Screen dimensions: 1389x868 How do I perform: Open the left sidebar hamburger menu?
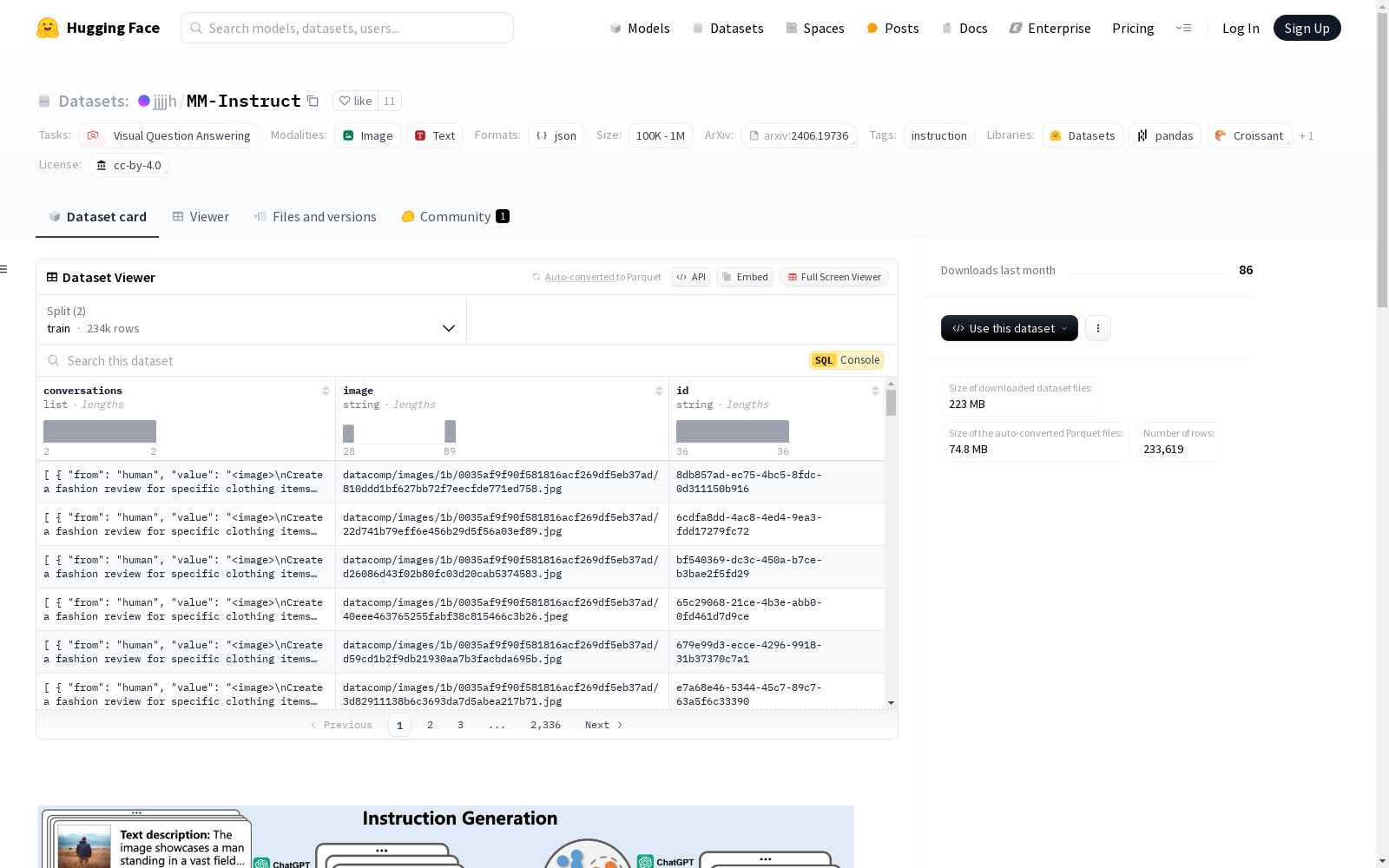[3, 269]
